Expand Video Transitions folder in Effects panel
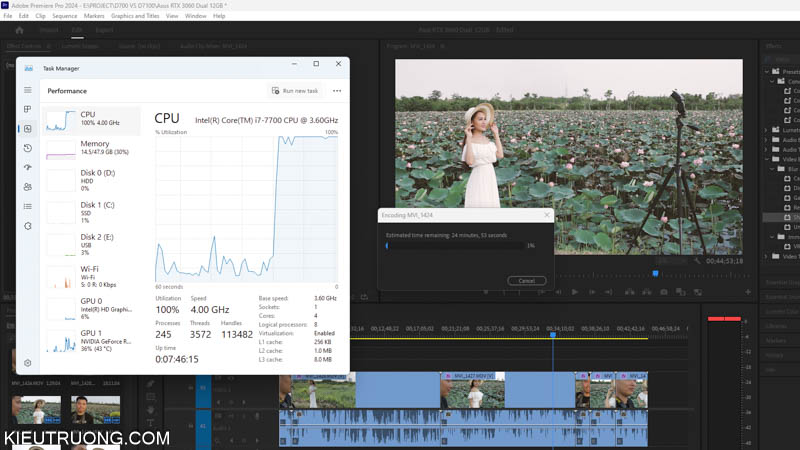The image size is (800, 450). pyautogui.click(x=767, y=256)
